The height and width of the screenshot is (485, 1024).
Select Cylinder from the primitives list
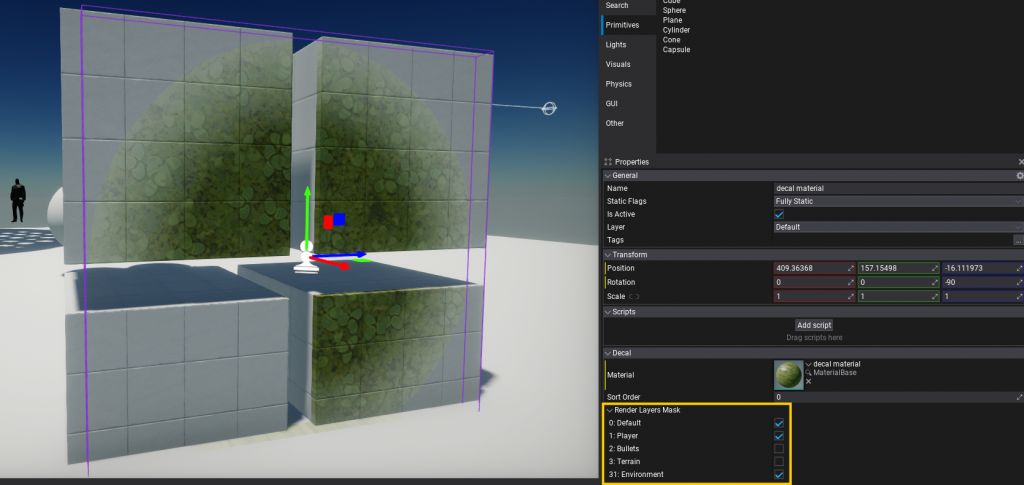676,30
